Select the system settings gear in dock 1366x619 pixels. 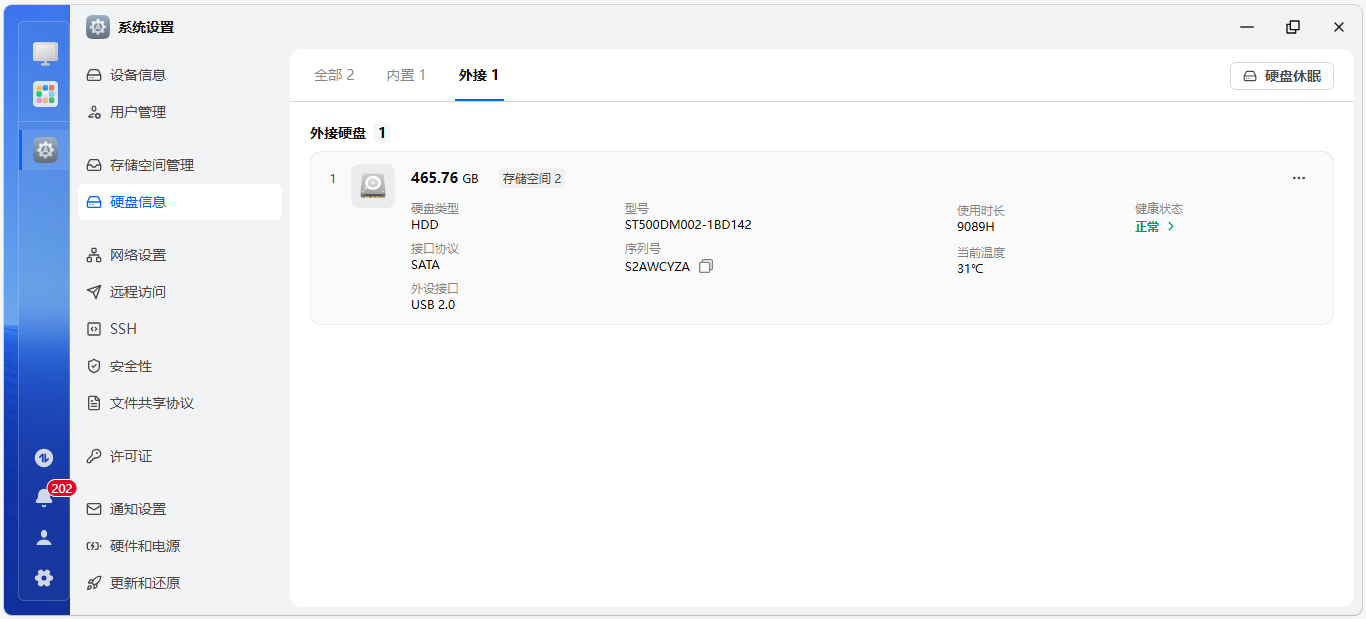pos(45,150)
